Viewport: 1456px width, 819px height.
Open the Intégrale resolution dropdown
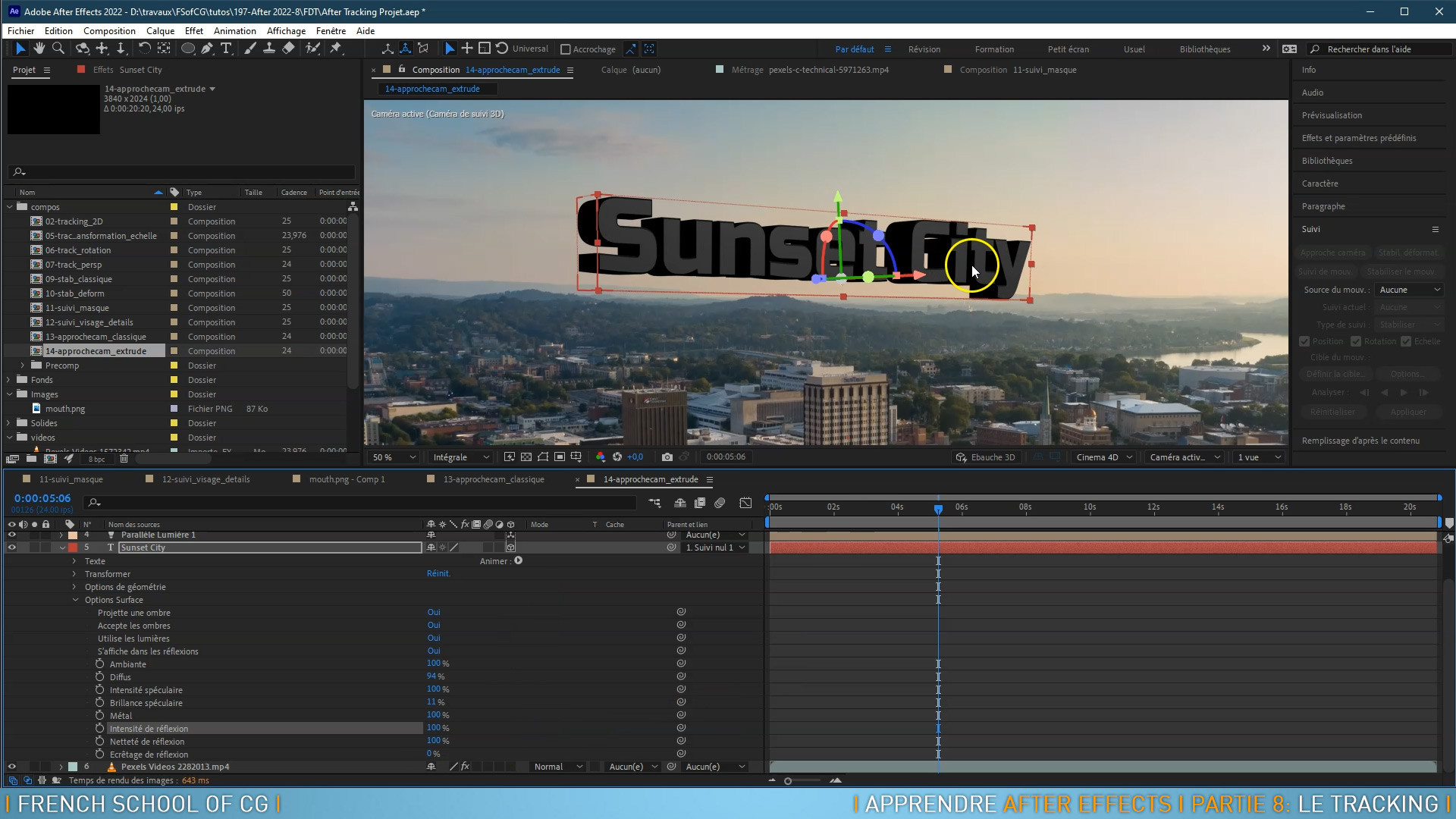click(461, 457)
